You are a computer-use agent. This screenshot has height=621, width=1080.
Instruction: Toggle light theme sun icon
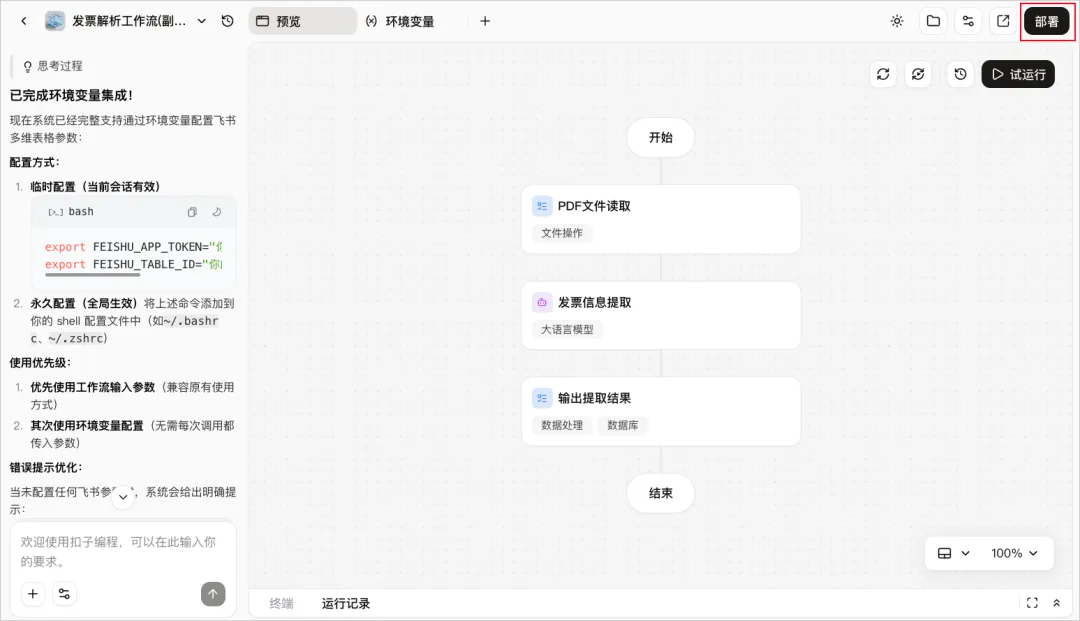point(897,21)
